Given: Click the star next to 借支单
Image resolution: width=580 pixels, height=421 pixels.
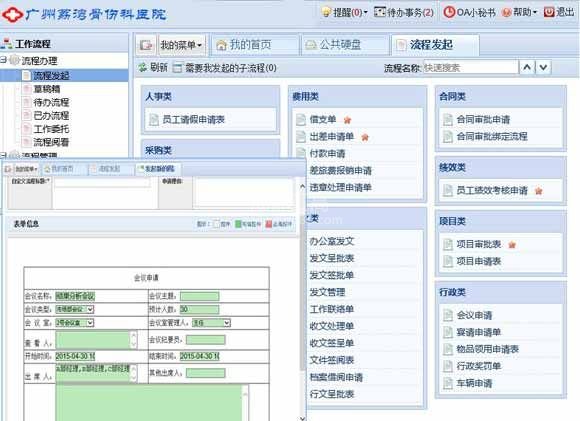Looking at the screenshot, I should (x=347, y=120).
